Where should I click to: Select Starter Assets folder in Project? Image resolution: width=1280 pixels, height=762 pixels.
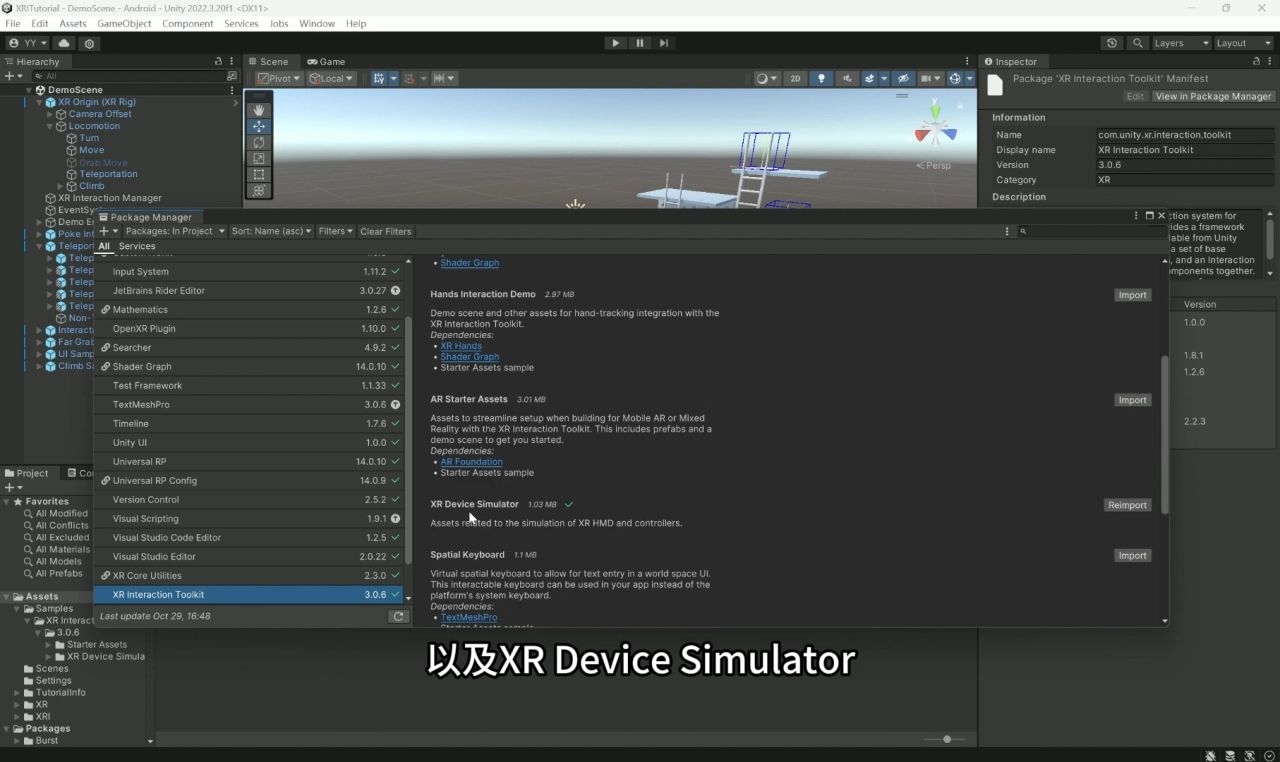pos(97,645)
